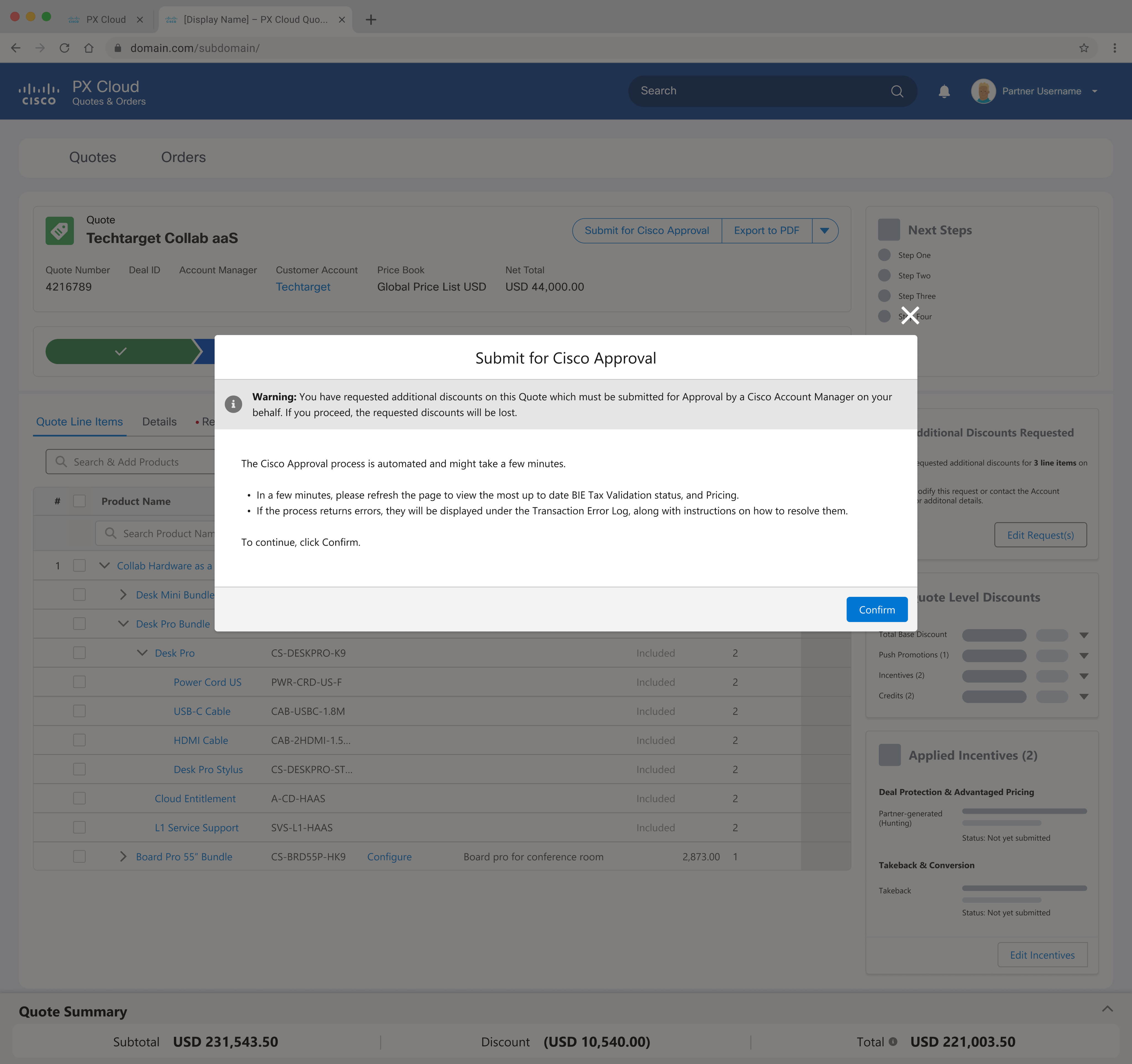Click the Confirm button

[876, 610]
